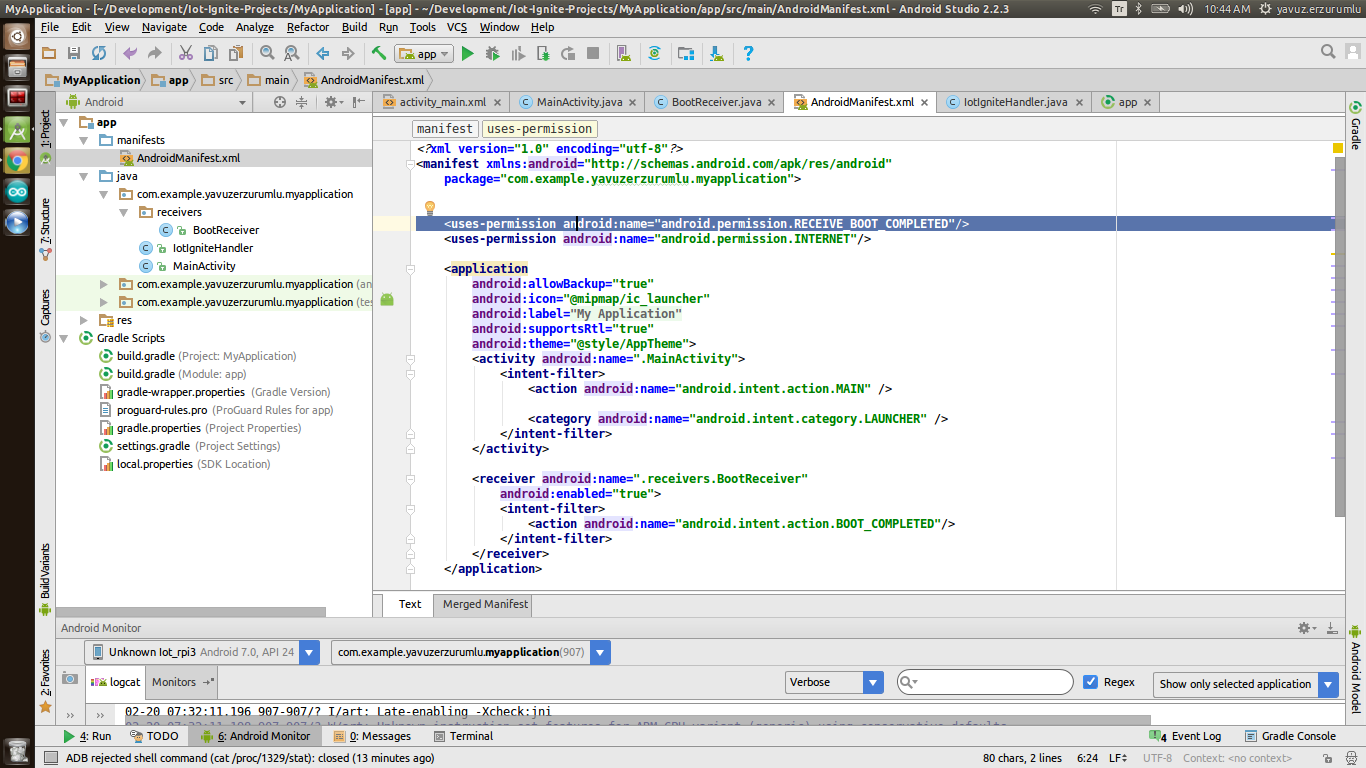Open the SDK Manager toolbar icon
This screenshot has height=768, width=1366.
click(x=716, y=53)
